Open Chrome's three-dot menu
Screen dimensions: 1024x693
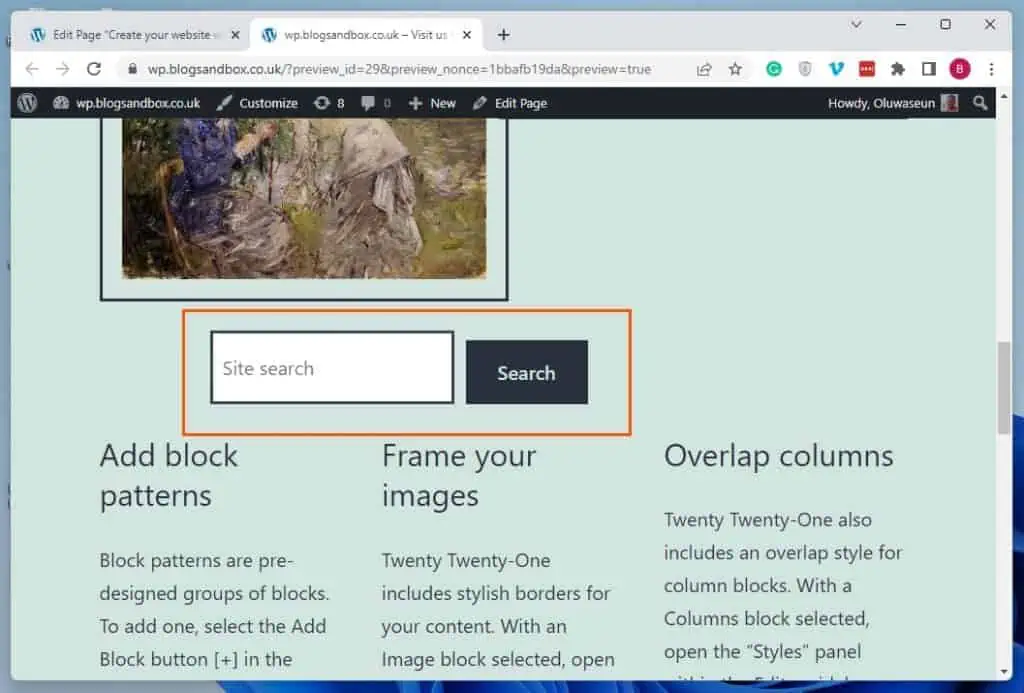pos(991,69)
